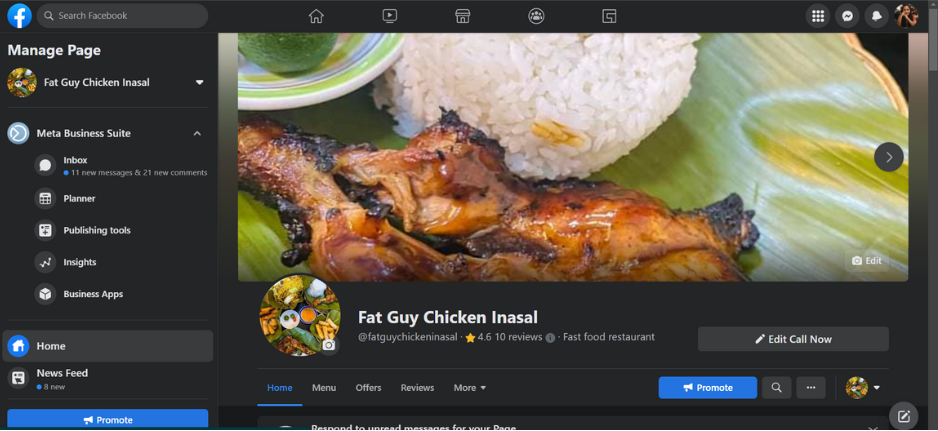Viewport: 938px width, 431px height.
Task: Click the next cover photo arrow
Action: tap(889, 157)
